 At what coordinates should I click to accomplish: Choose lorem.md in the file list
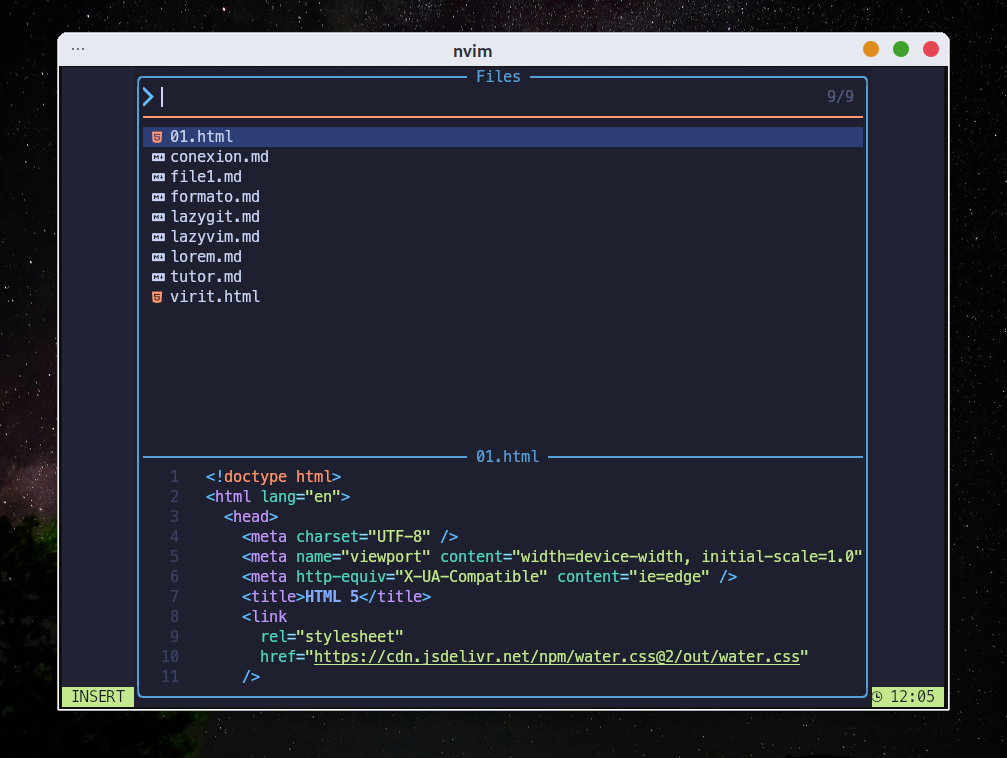205,257
